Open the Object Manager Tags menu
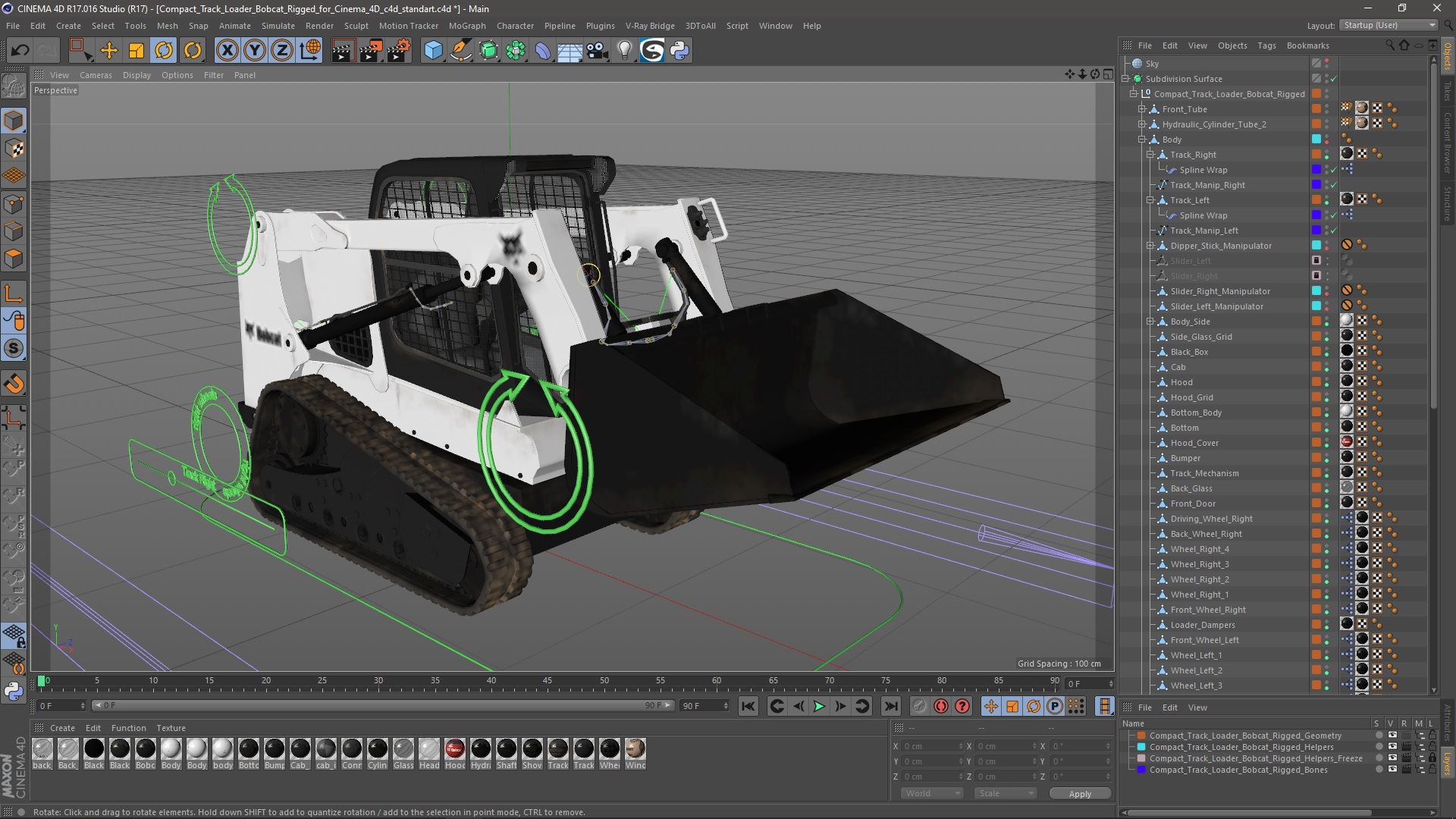The width and height of the screenshot is (1456, 819). [x=1266, y=45]
